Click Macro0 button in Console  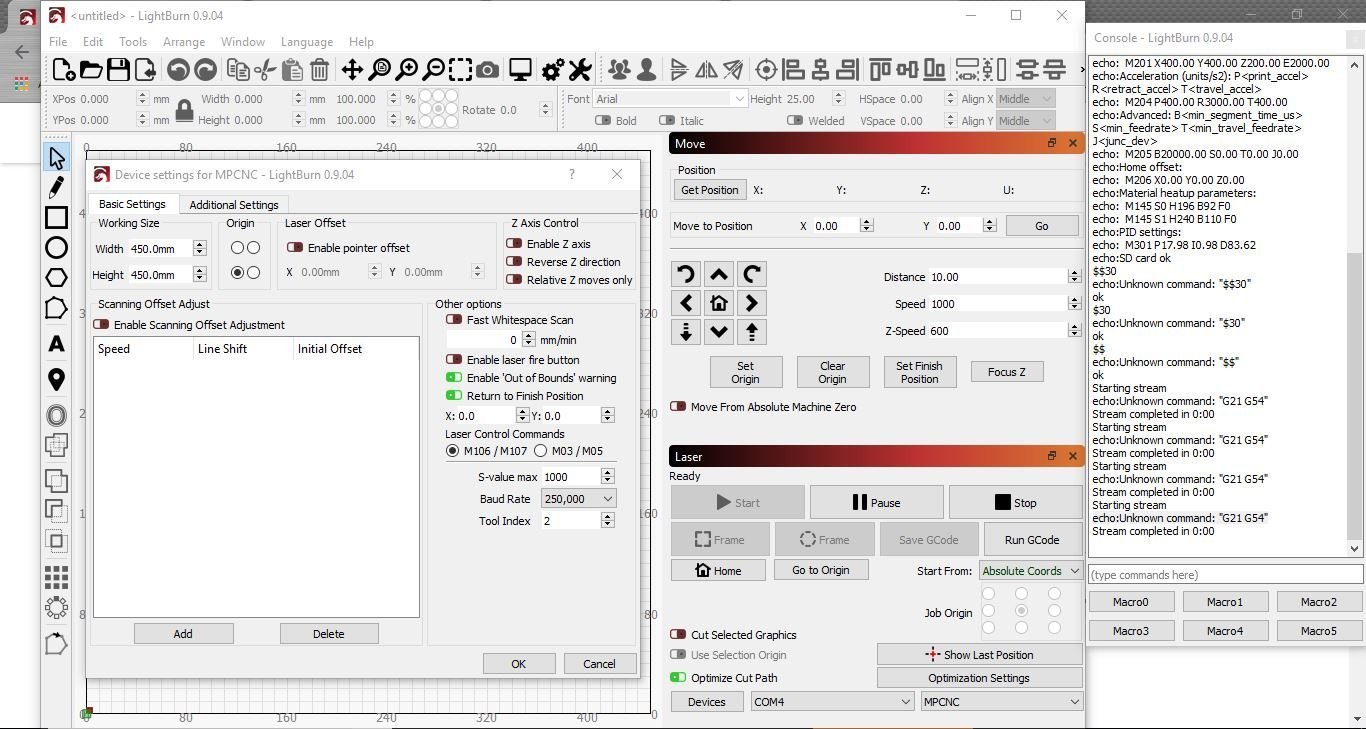click(1131, 602)
